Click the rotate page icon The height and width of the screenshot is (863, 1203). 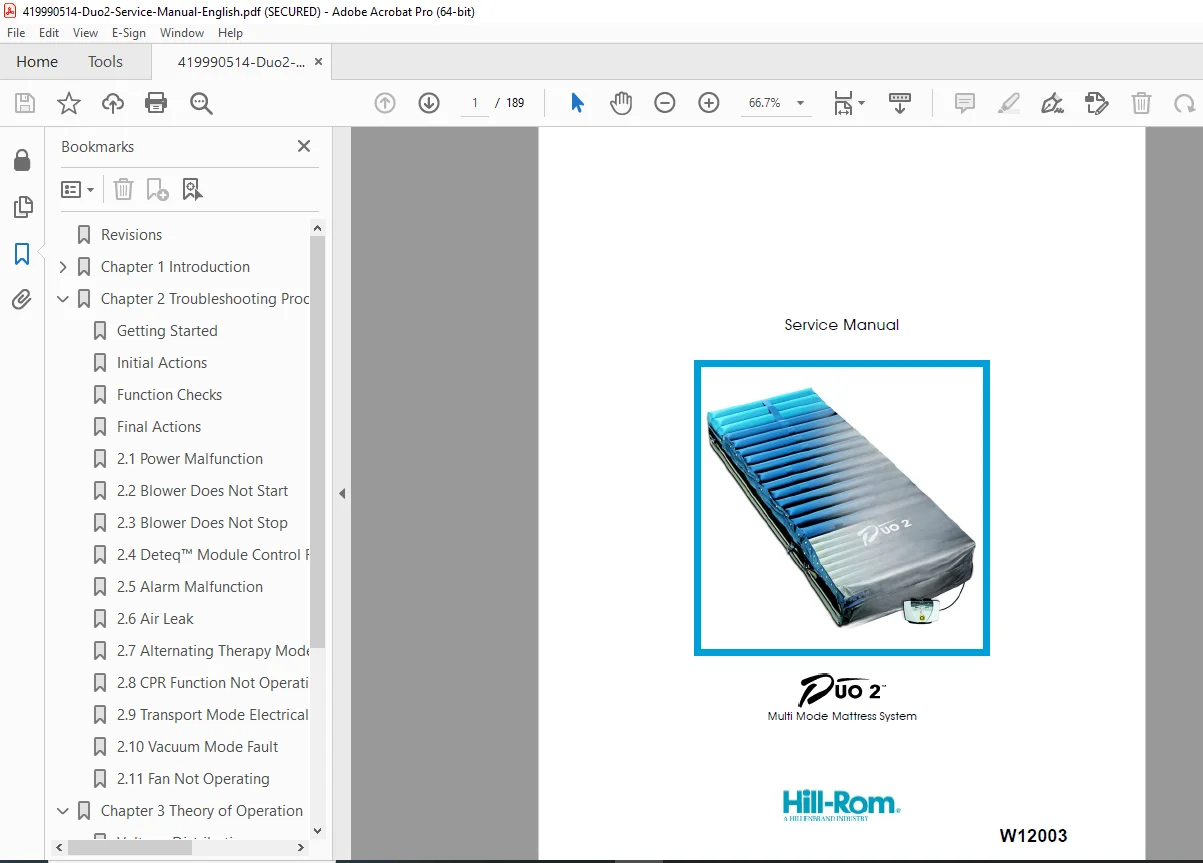[1185, 103]
